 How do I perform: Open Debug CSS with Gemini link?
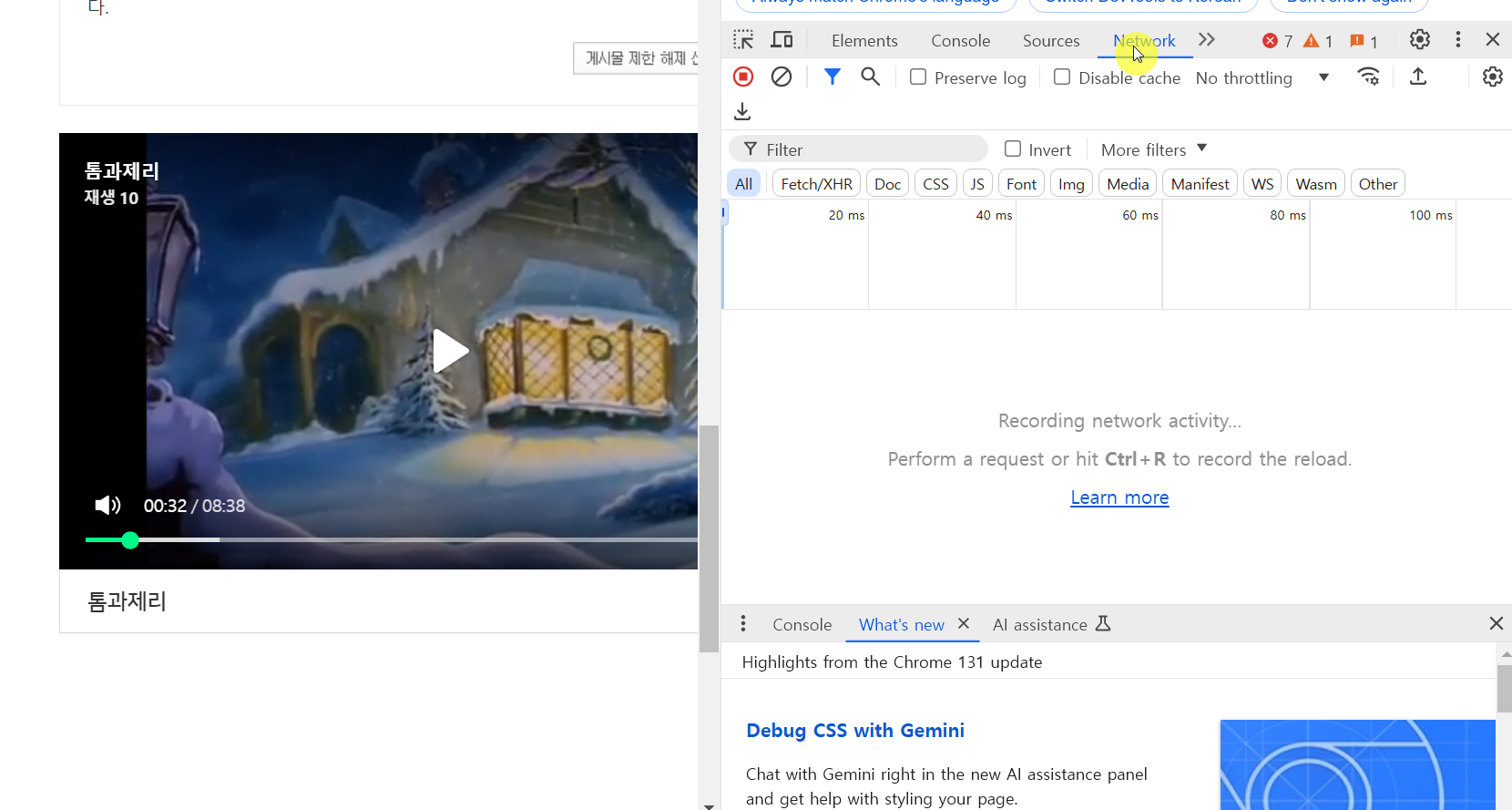pos(854,731)
